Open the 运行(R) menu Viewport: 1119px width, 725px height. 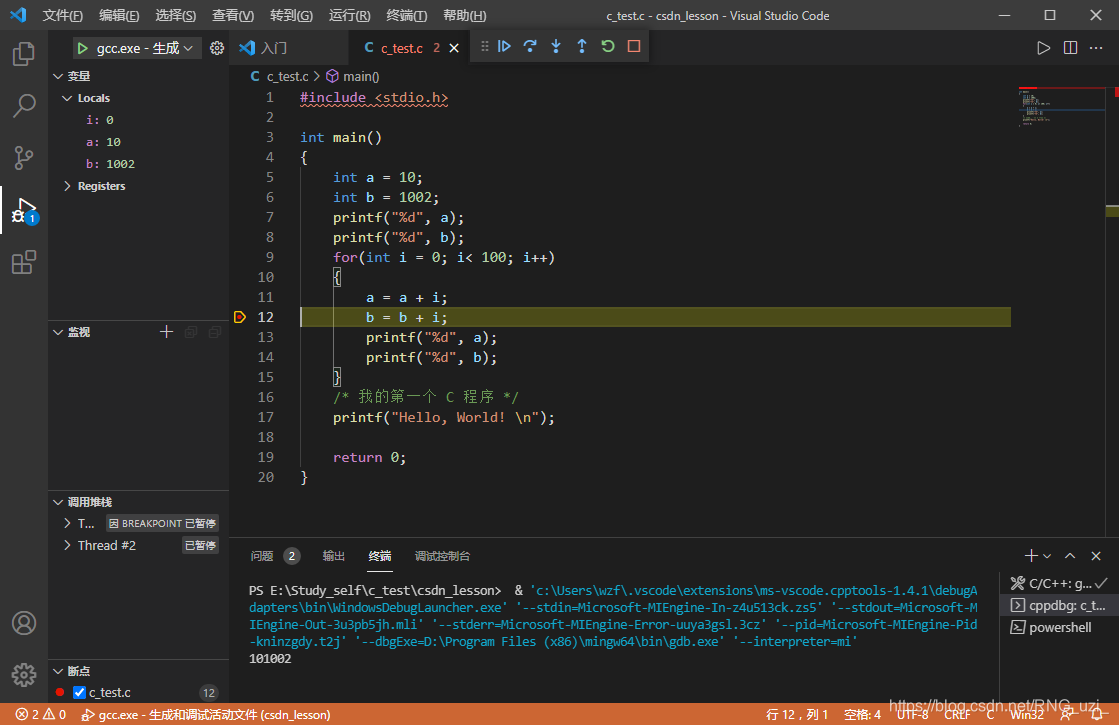[349, 15]
